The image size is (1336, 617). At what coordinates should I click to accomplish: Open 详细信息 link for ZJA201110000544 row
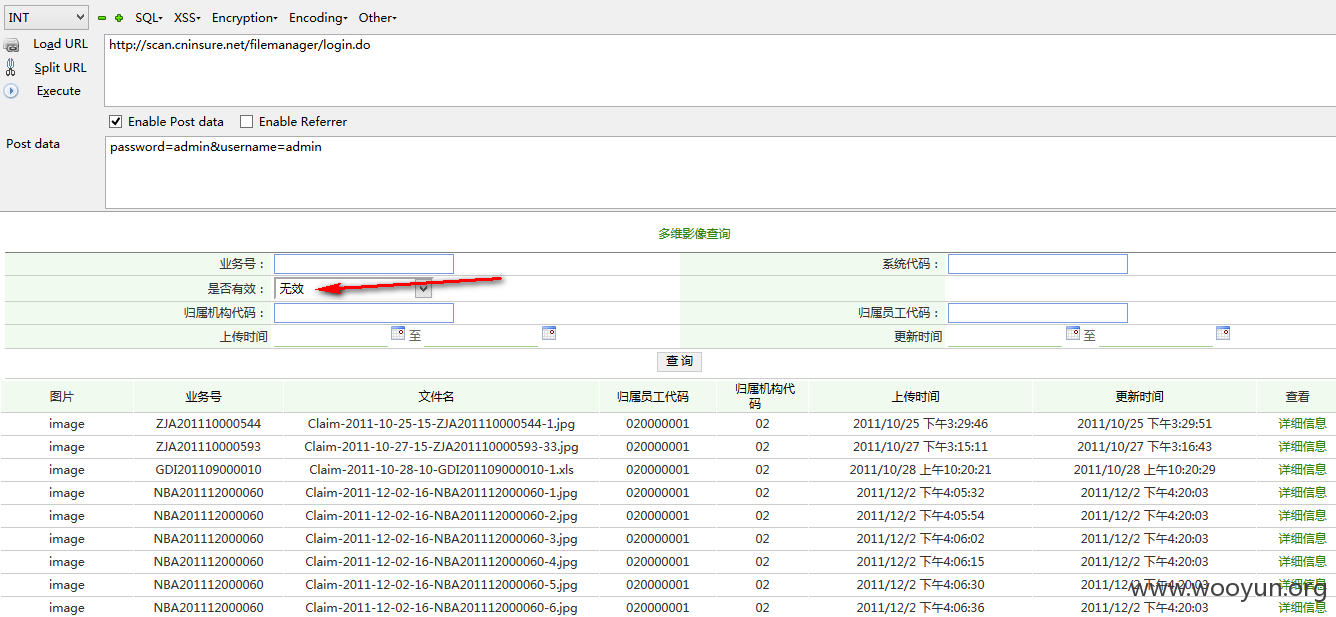point(1302,424)
